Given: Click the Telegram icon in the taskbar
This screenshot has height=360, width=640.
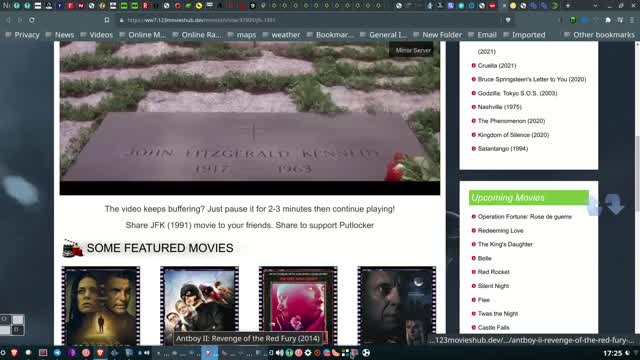Looking at the screenshot, I should [57, 353].
